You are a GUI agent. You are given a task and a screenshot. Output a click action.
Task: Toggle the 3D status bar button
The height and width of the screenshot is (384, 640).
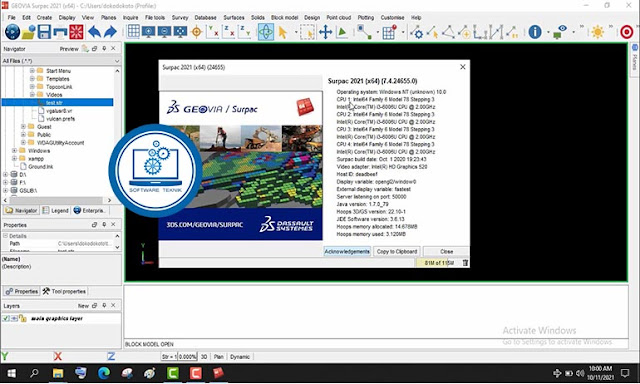point(204,357)
